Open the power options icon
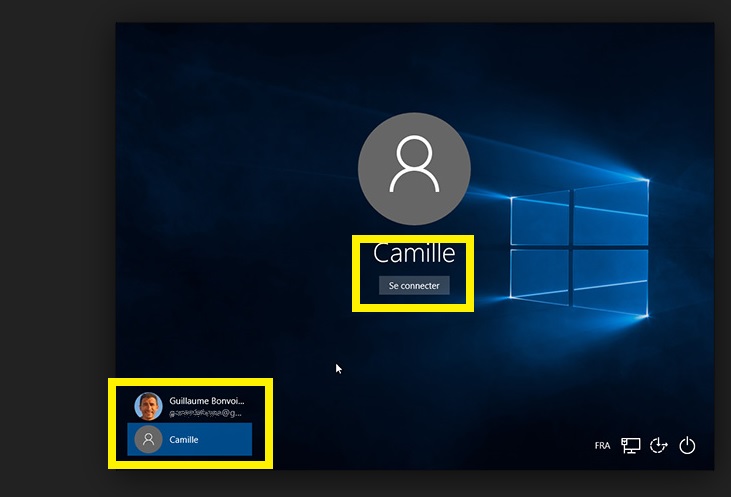 coord(687,446)
